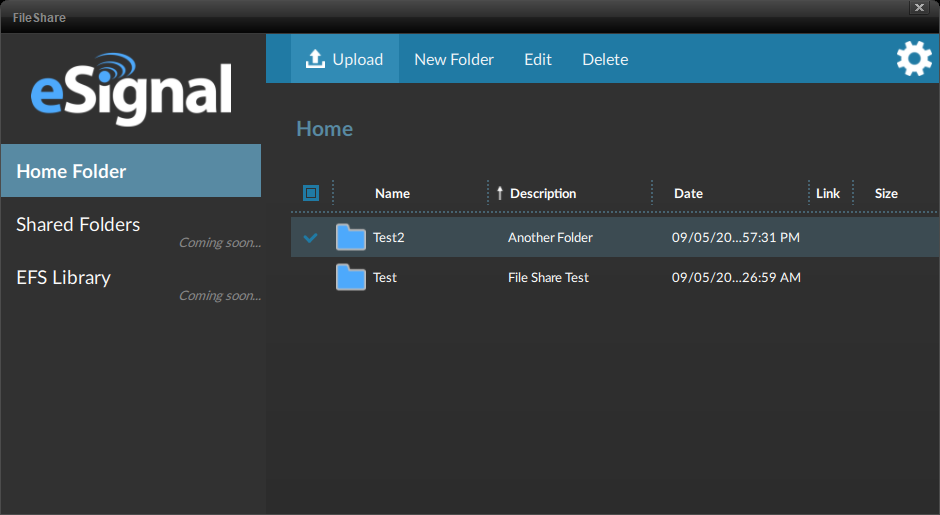Create a New Folder
The width and height of the screenshot is (940, 515).
point(454,59)
